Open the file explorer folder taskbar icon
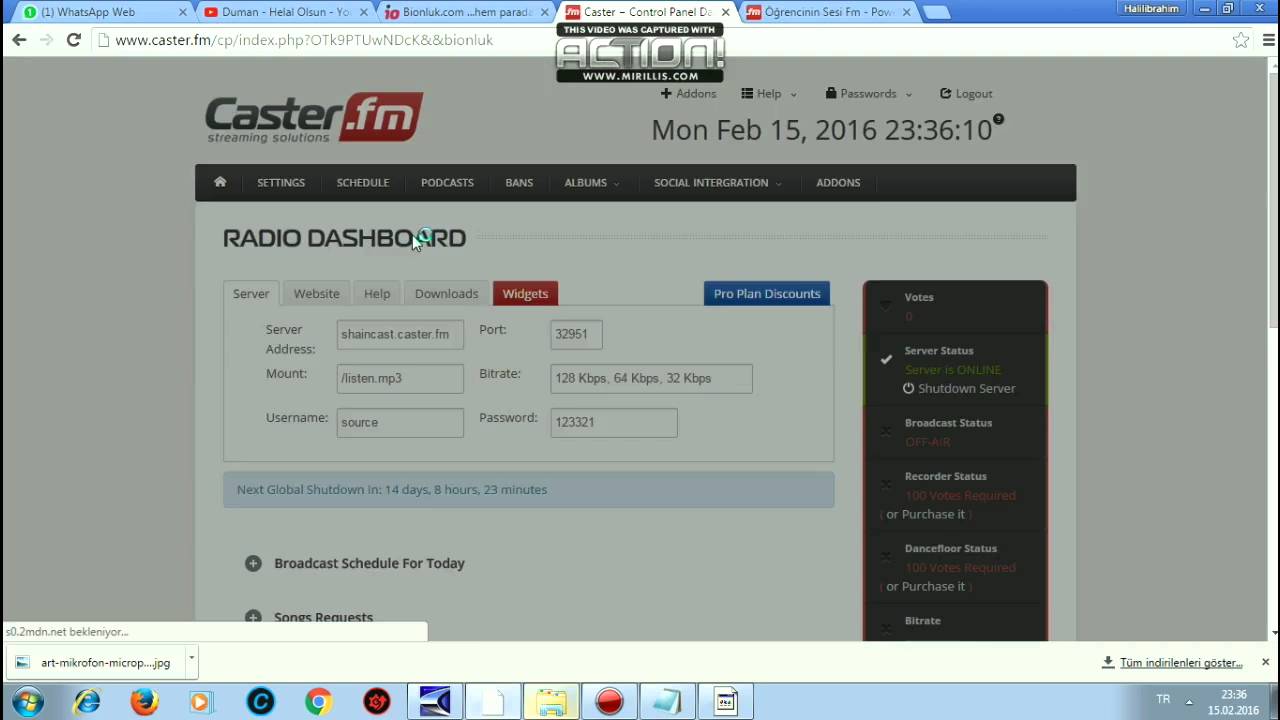 point(552,701)
